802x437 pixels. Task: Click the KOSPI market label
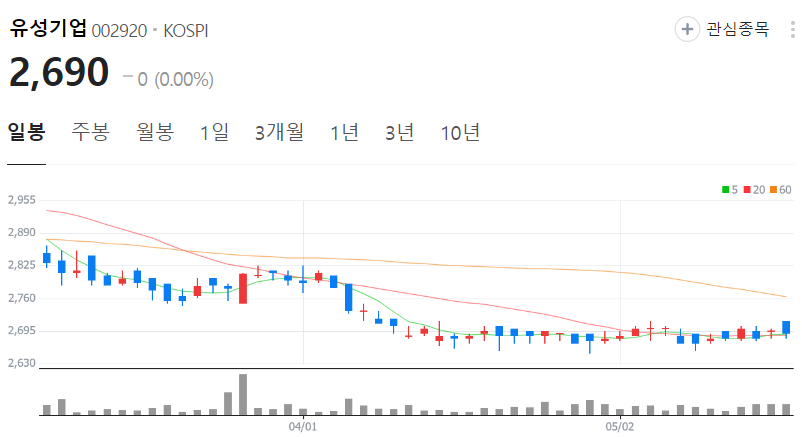(186, 31)
